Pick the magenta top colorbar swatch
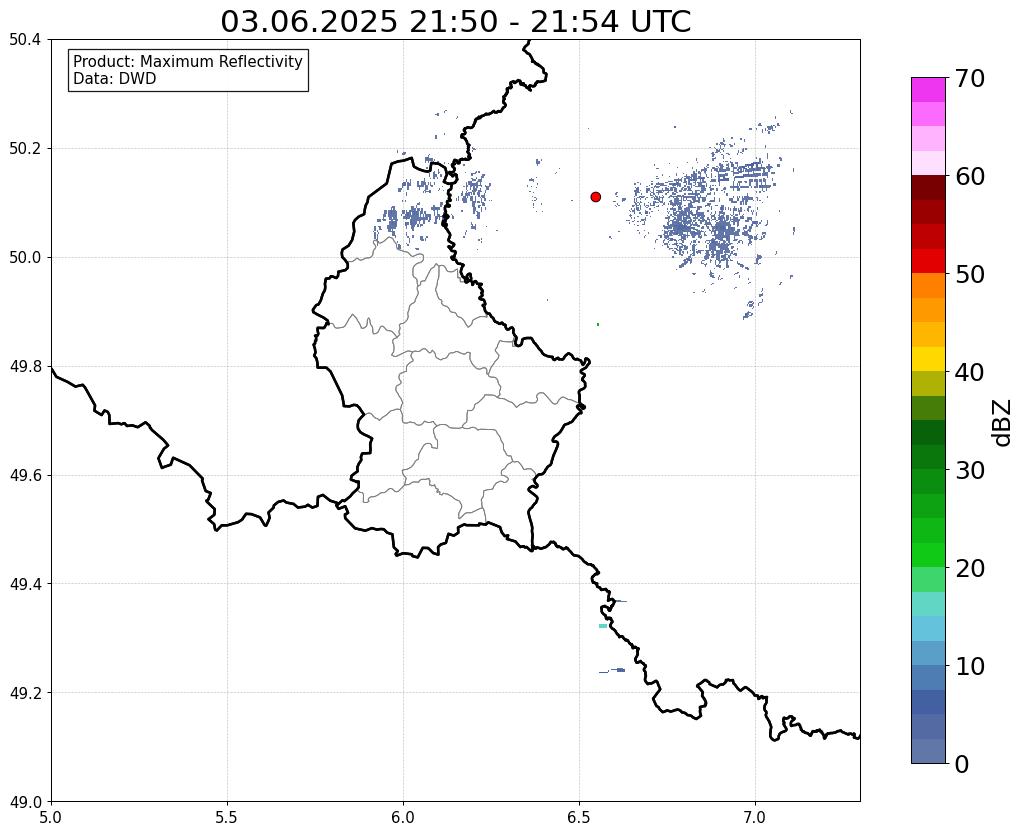This screenshot has width=1023, height=834. (x=928, y=90)
